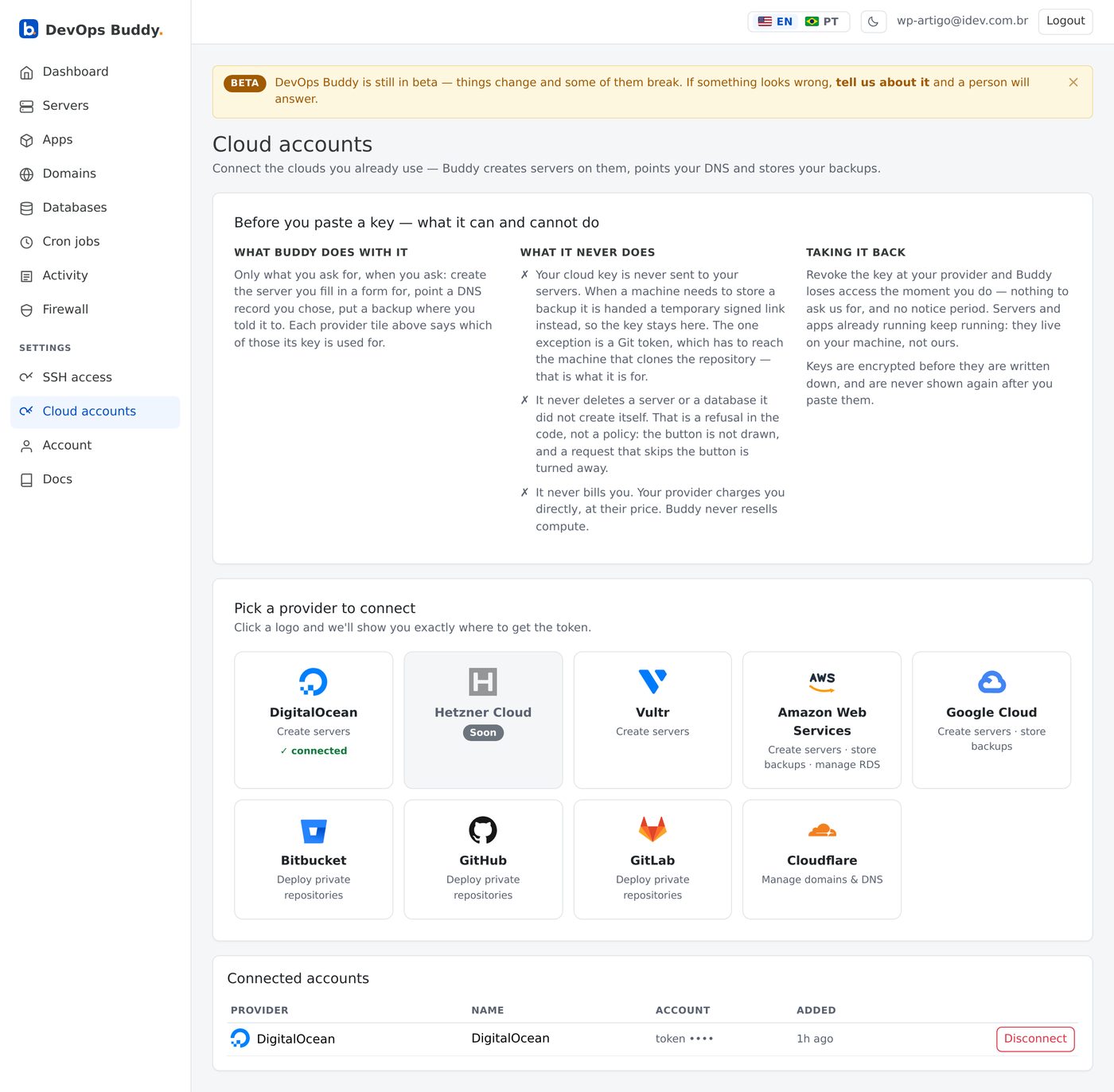Screen dimensions: 1114x1092
Task: Choose the GitLab provider name
Action: pos(652,860)
